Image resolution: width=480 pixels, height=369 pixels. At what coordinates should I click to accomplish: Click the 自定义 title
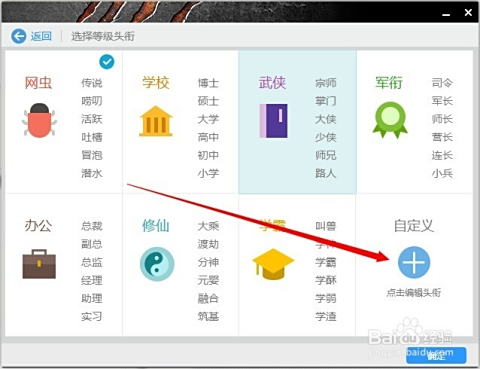pos(414,226)
